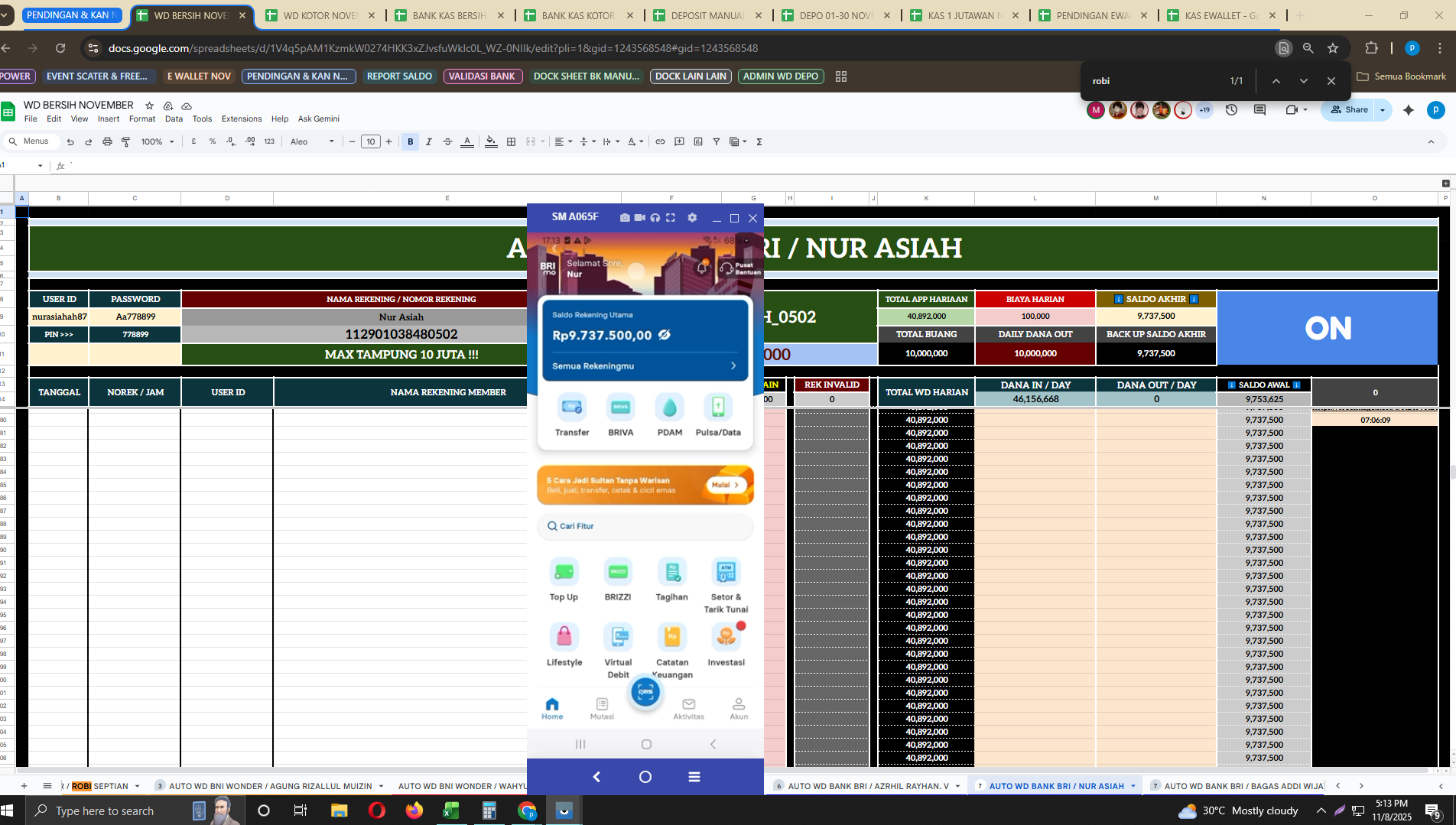Open Tagihan bills icon in BRImo

(x=671, y=580)
